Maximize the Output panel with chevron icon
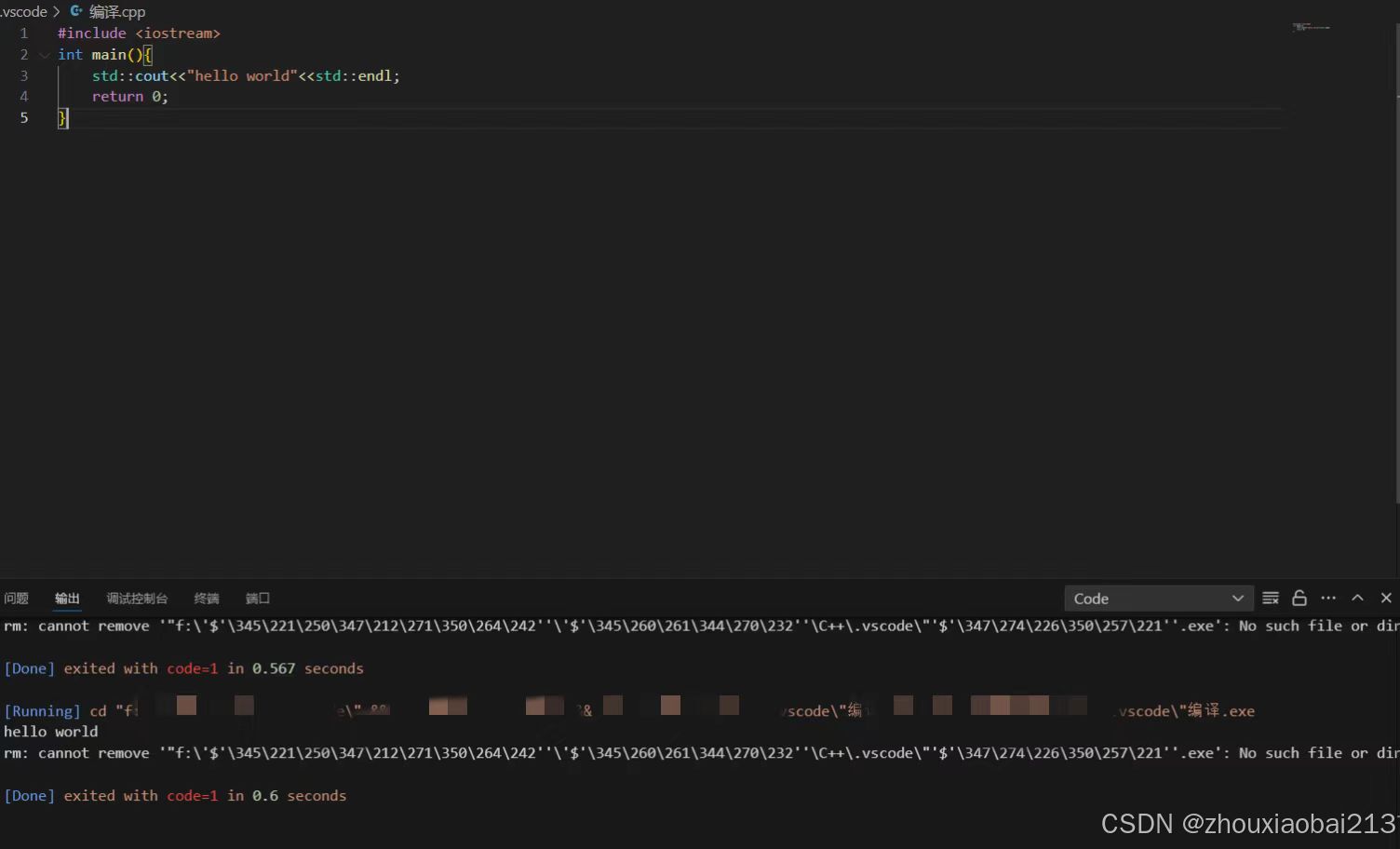 [x=1357, y=598]
